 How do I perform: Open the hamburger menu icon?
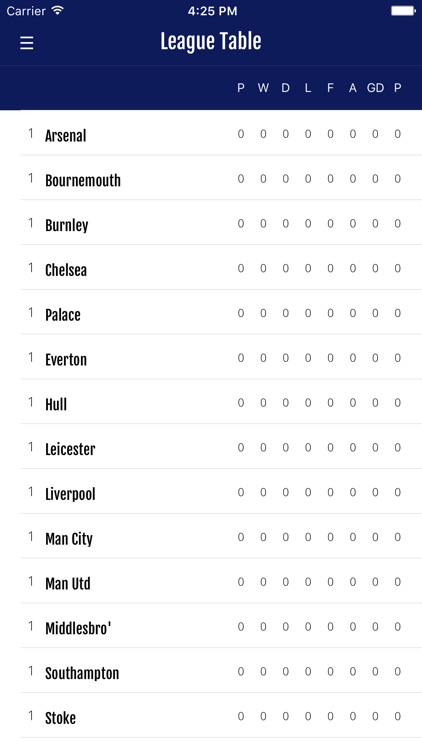click(x=27, y=43)
